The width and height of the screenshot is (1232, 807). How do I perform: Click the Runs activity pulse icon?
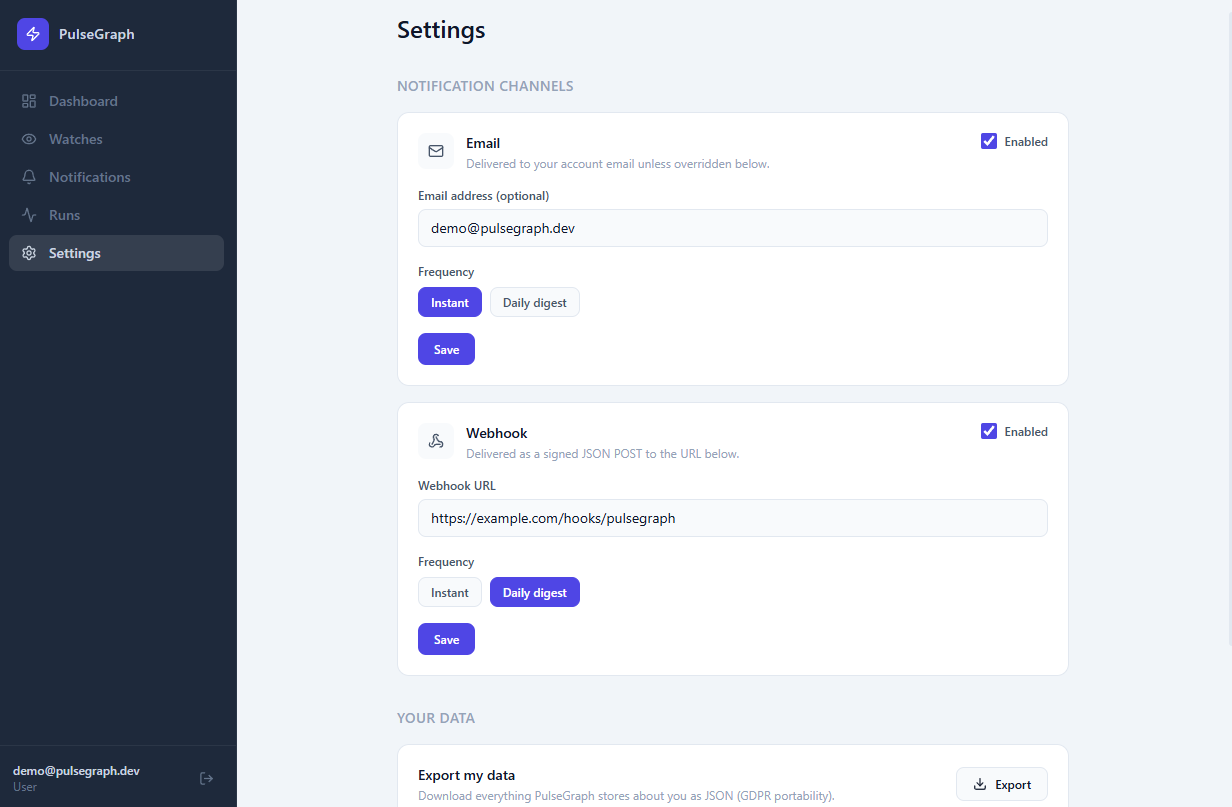[x=29, y=215]
